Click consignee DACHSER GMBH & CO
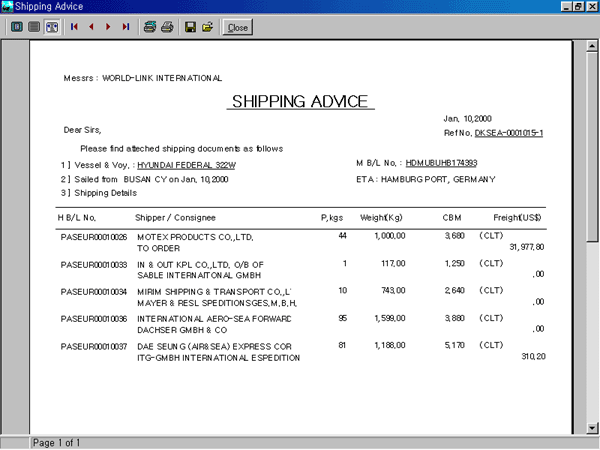 [182, 330]
